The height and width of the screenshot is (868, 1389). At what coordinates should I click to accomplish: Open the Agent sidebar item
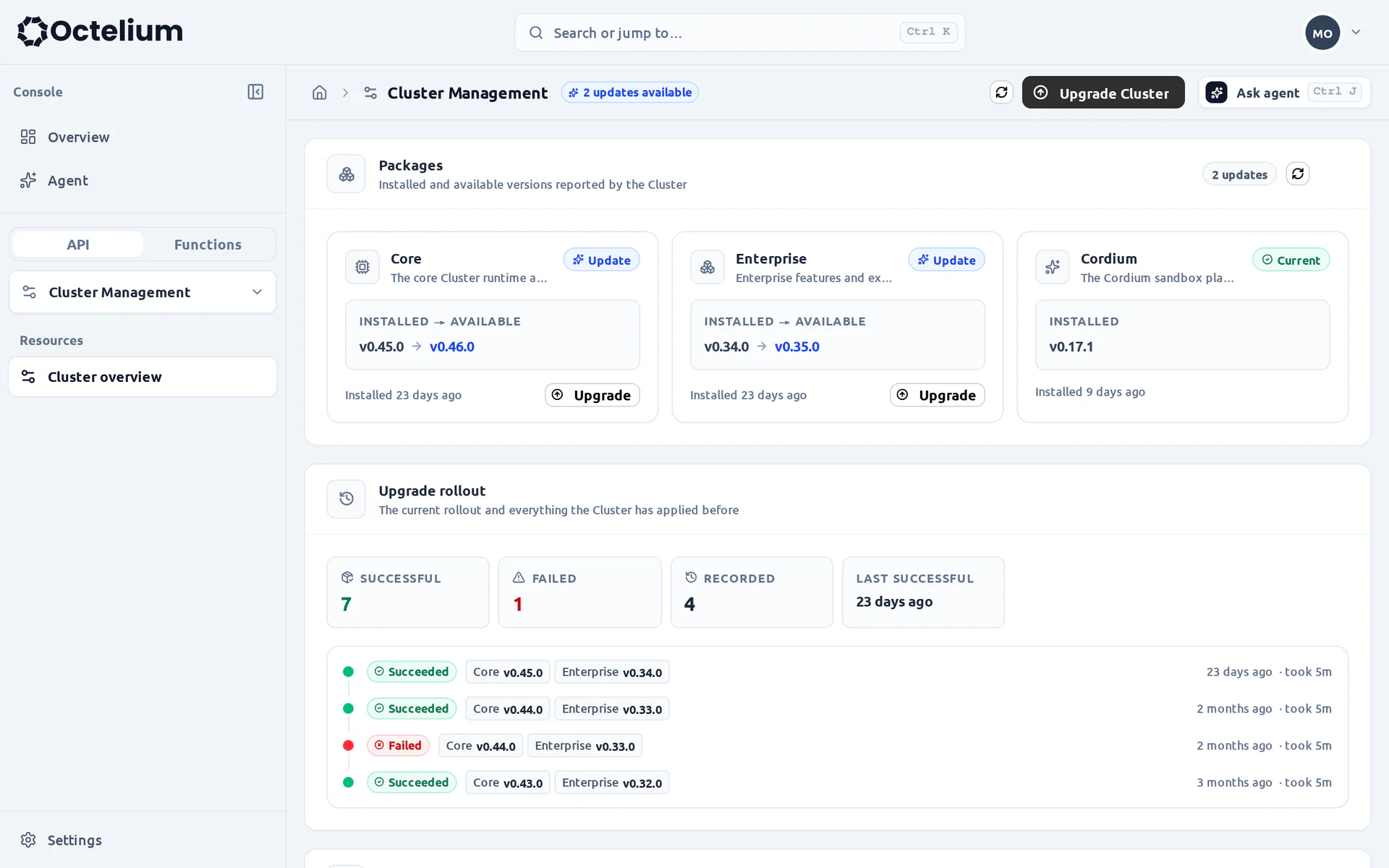coord(143,181)
